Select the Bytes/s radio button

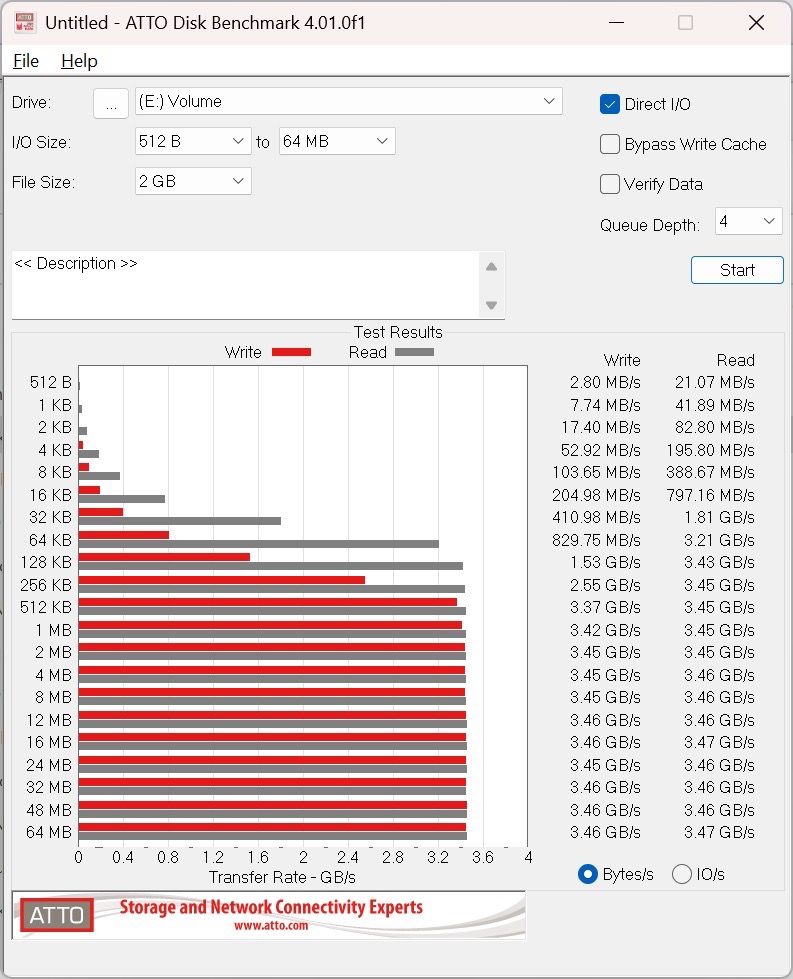click(x=588, y=874)
